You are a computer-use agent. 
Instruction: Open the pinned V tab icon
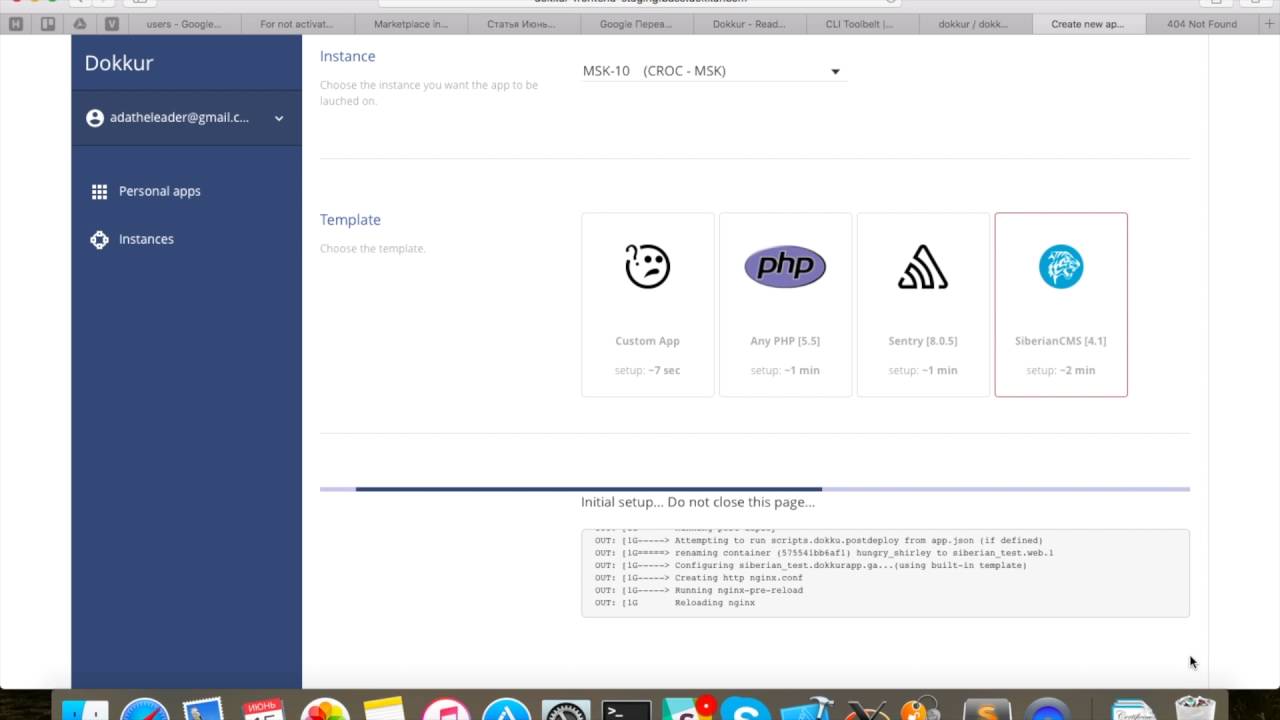[111, 24]
